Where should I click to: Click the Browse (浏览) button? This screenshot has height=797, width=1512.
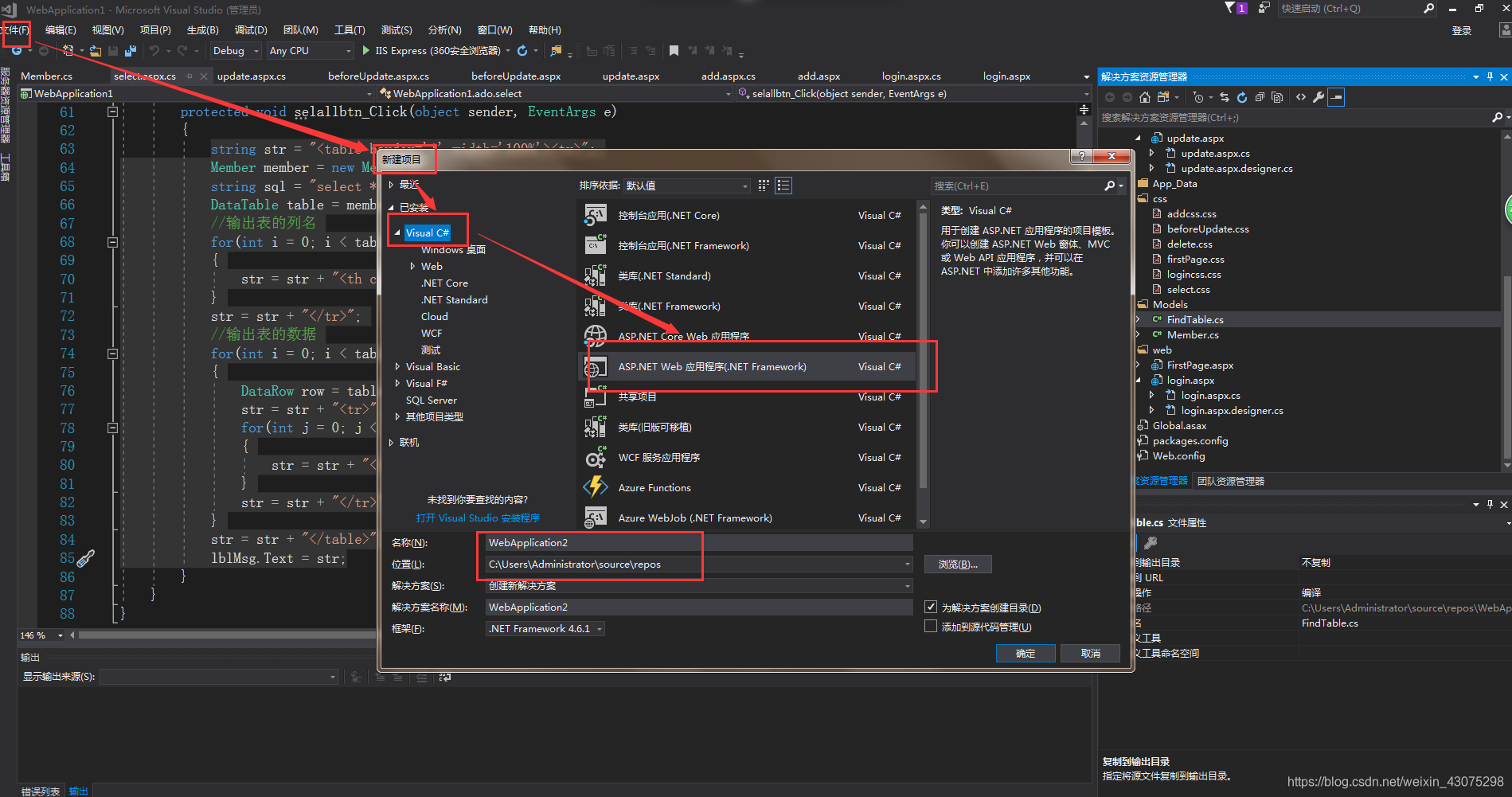pyautogui.click(x=958, y=564)
